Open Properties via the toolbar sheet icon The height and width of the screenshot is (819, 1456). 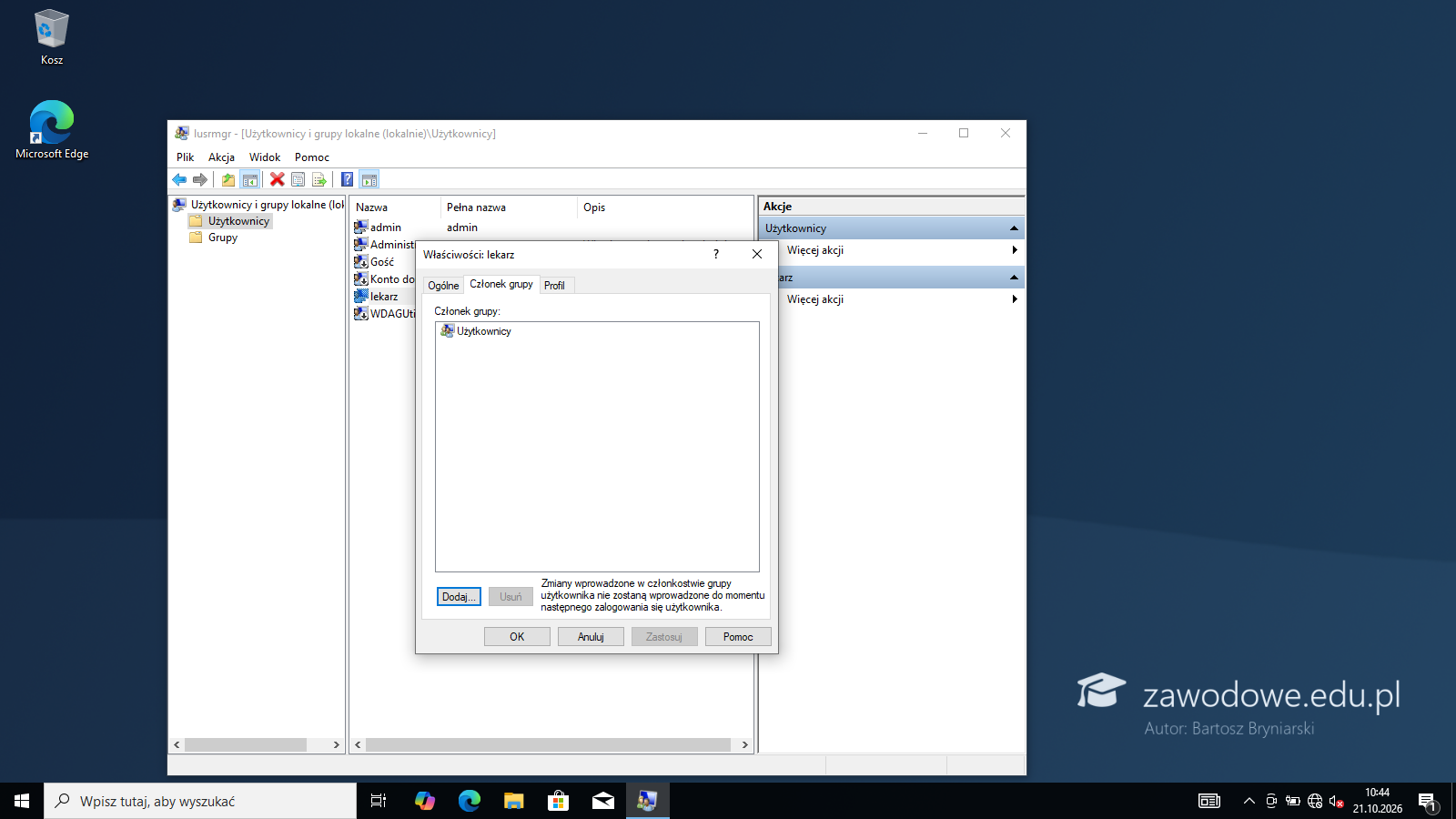click(x=298, y=179)
